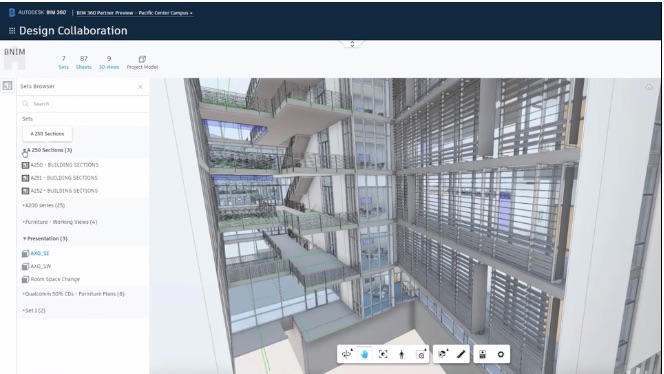Switch to the 3D views tab
This screenshot has height=374, width=664.
coord(109,62)
